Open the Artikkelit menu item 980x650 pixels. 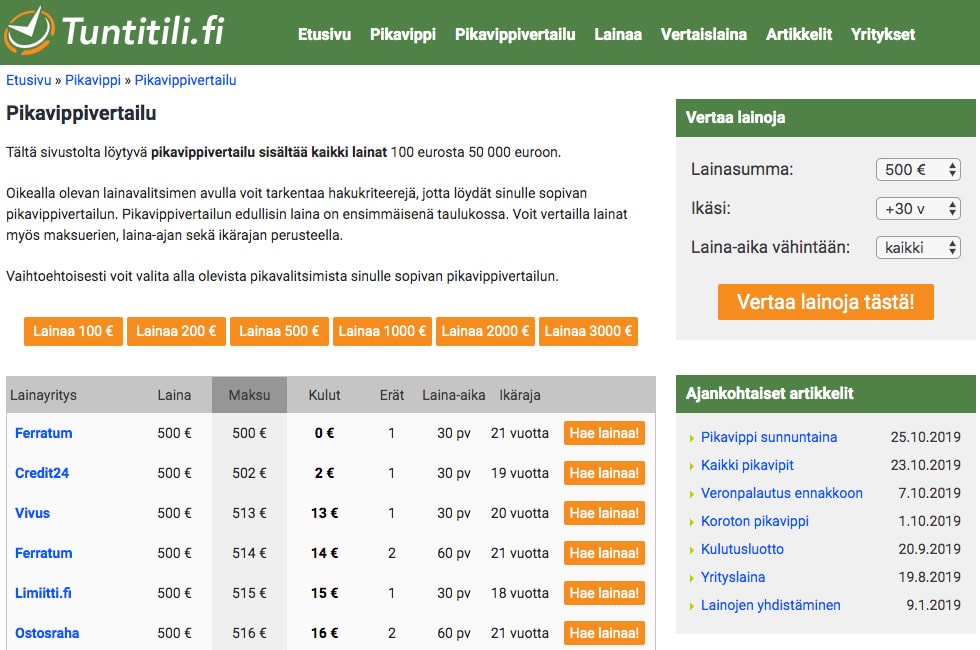click(799, 34)
